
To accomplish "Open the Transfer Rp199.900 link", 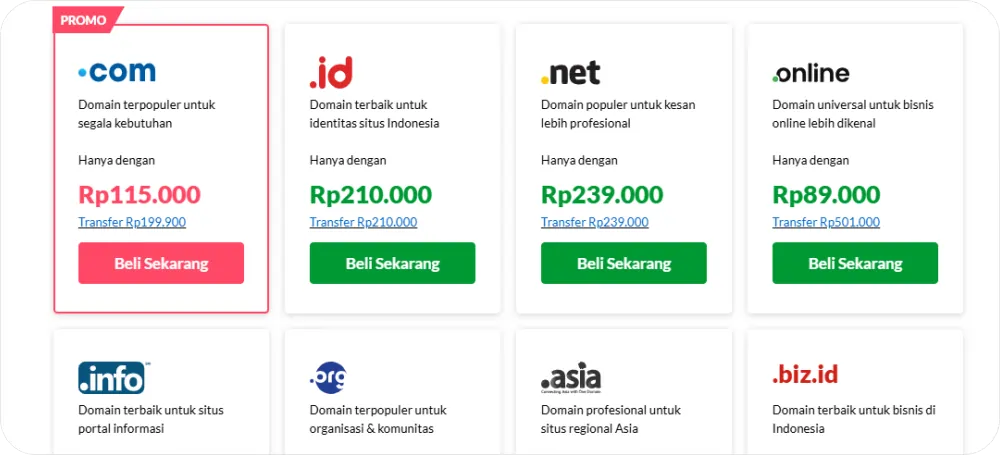I will coord(132,222).
